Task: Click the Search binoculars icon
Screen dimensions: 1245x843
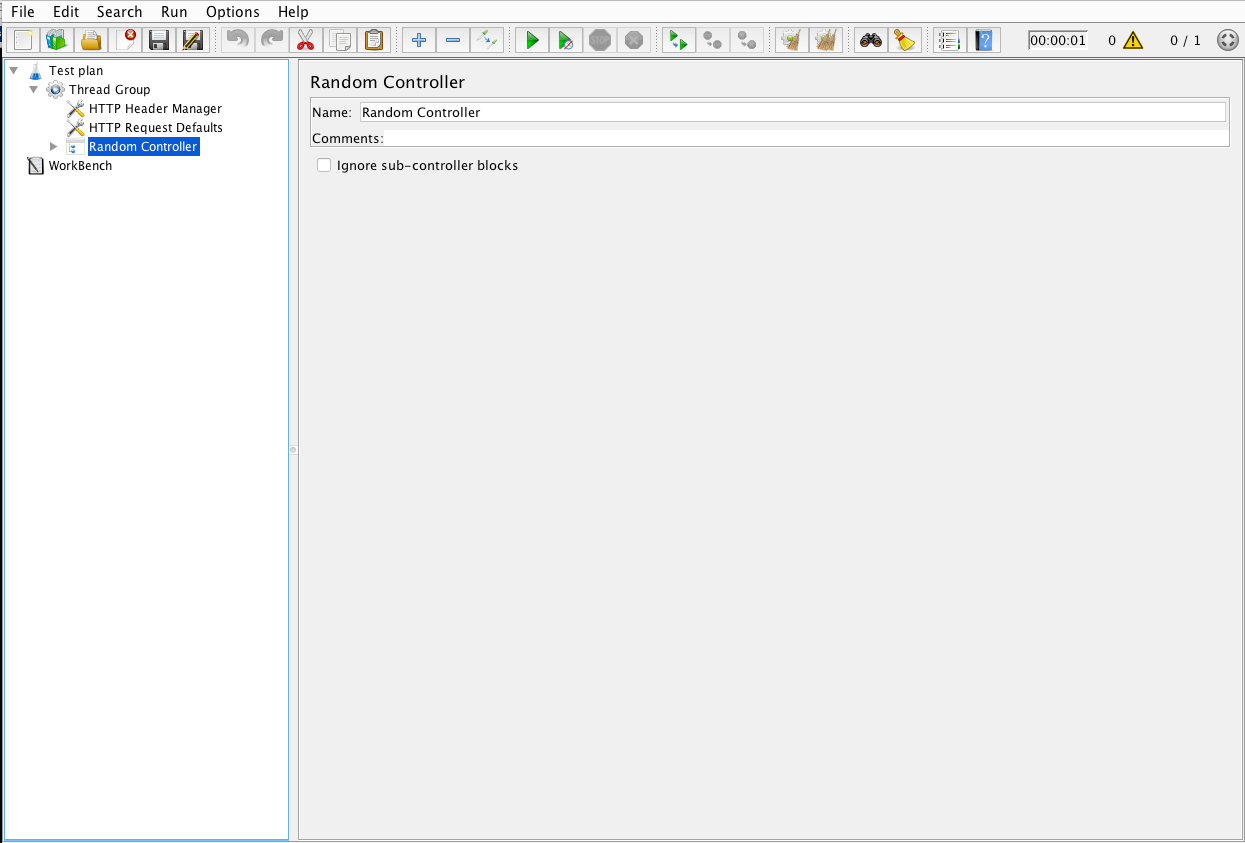Action: (871, 40)
